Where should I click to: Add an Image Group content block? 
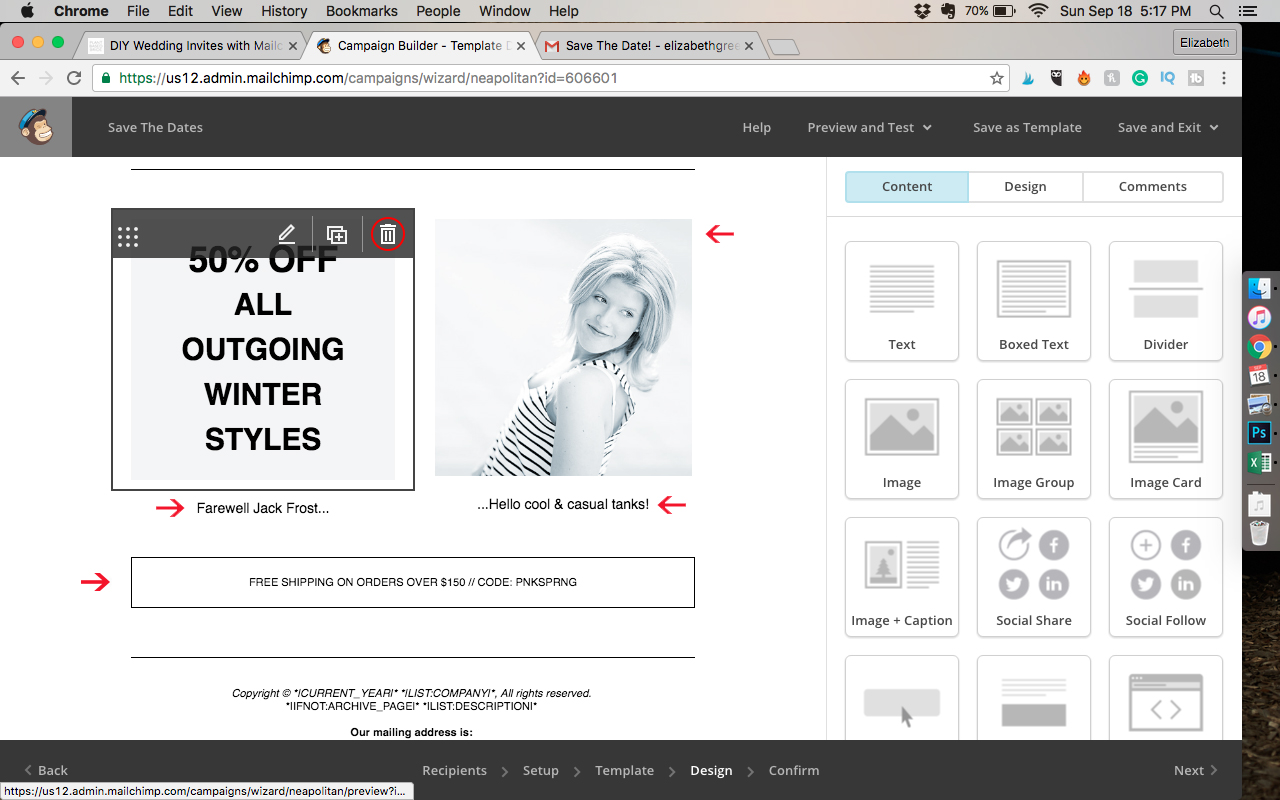(x=1034, y=439)
